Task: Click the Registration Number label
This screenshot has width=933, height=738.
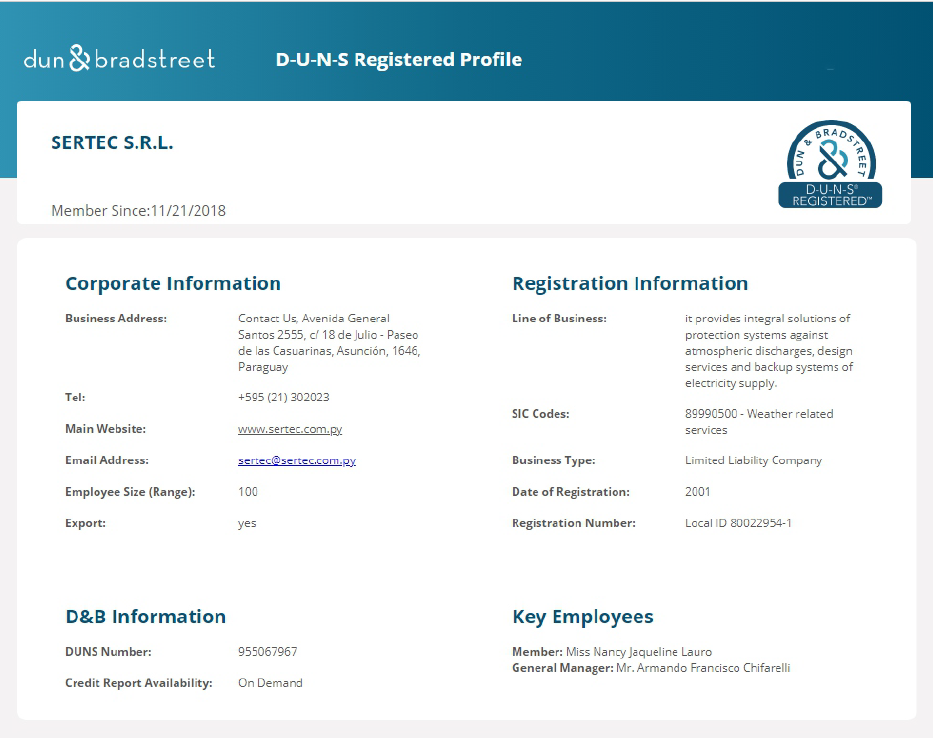Action: point(574,523)
